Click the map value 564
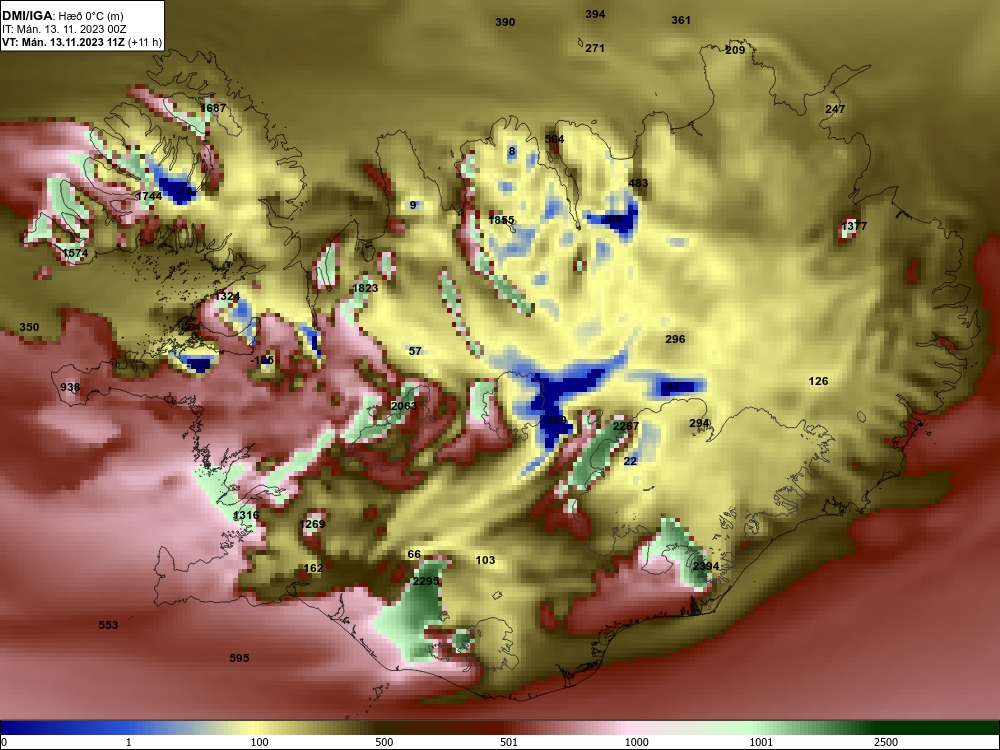Screen dimensions: 1000x750 click(x=555, y=139)
